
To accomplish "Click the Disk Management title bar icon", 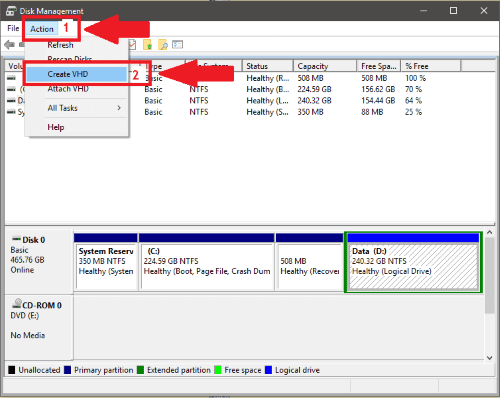I will (11, 11).
